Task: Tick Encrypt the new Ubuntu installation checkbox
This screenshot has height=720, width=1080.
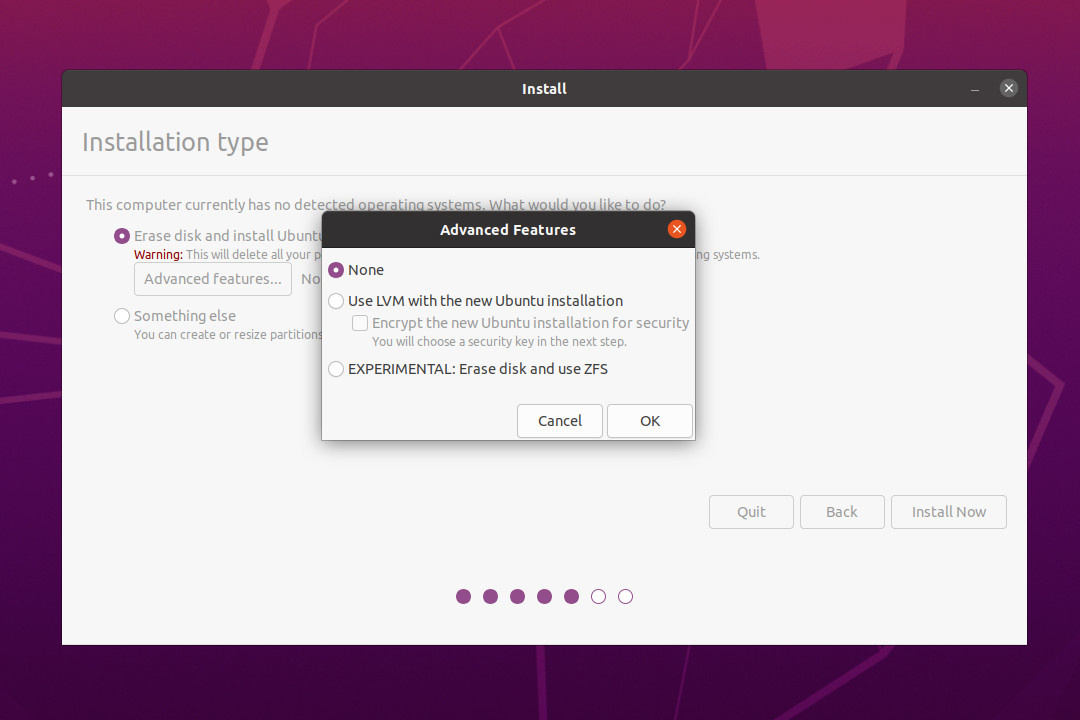Action: click(360, 322)
